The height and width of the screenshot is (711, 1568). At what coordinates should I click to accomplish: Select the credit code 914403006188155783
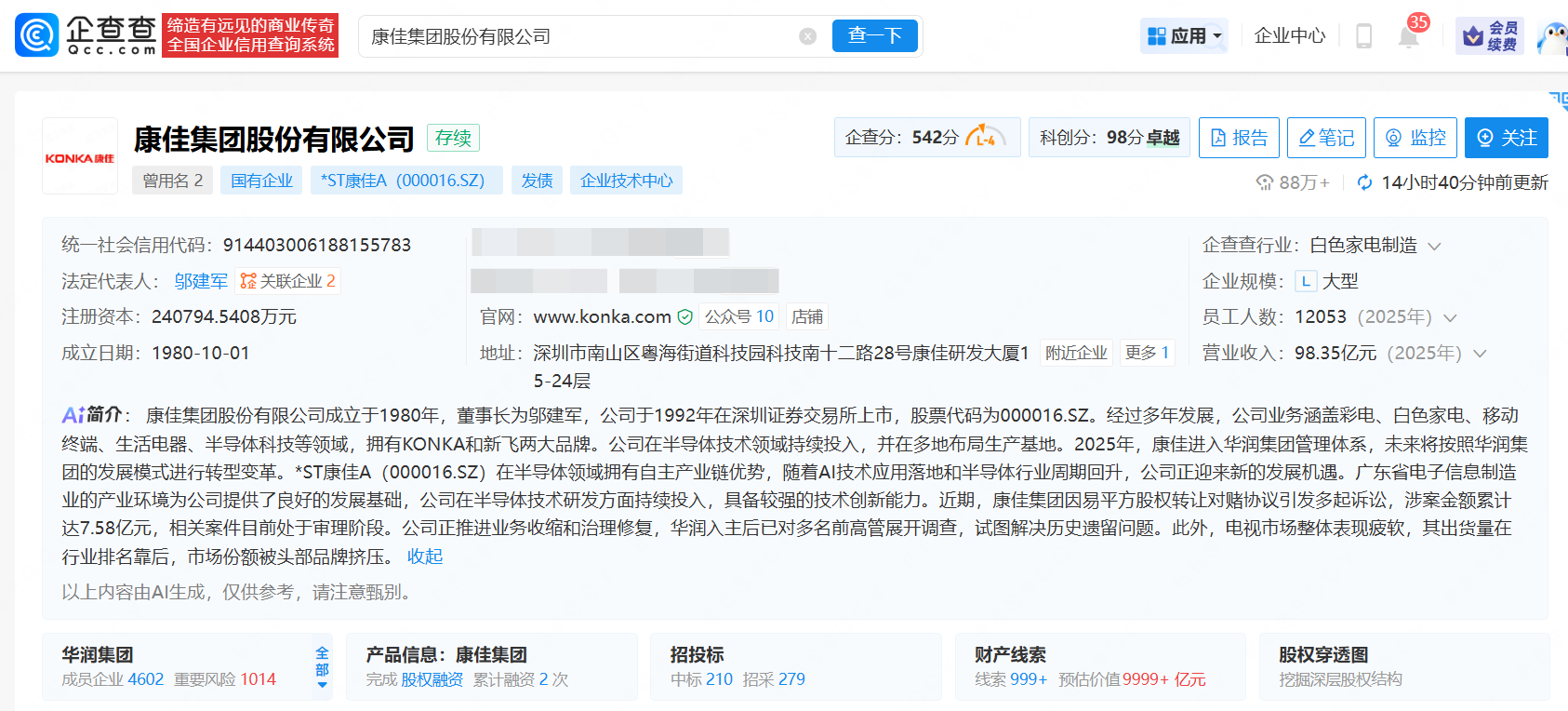[317, 245]
